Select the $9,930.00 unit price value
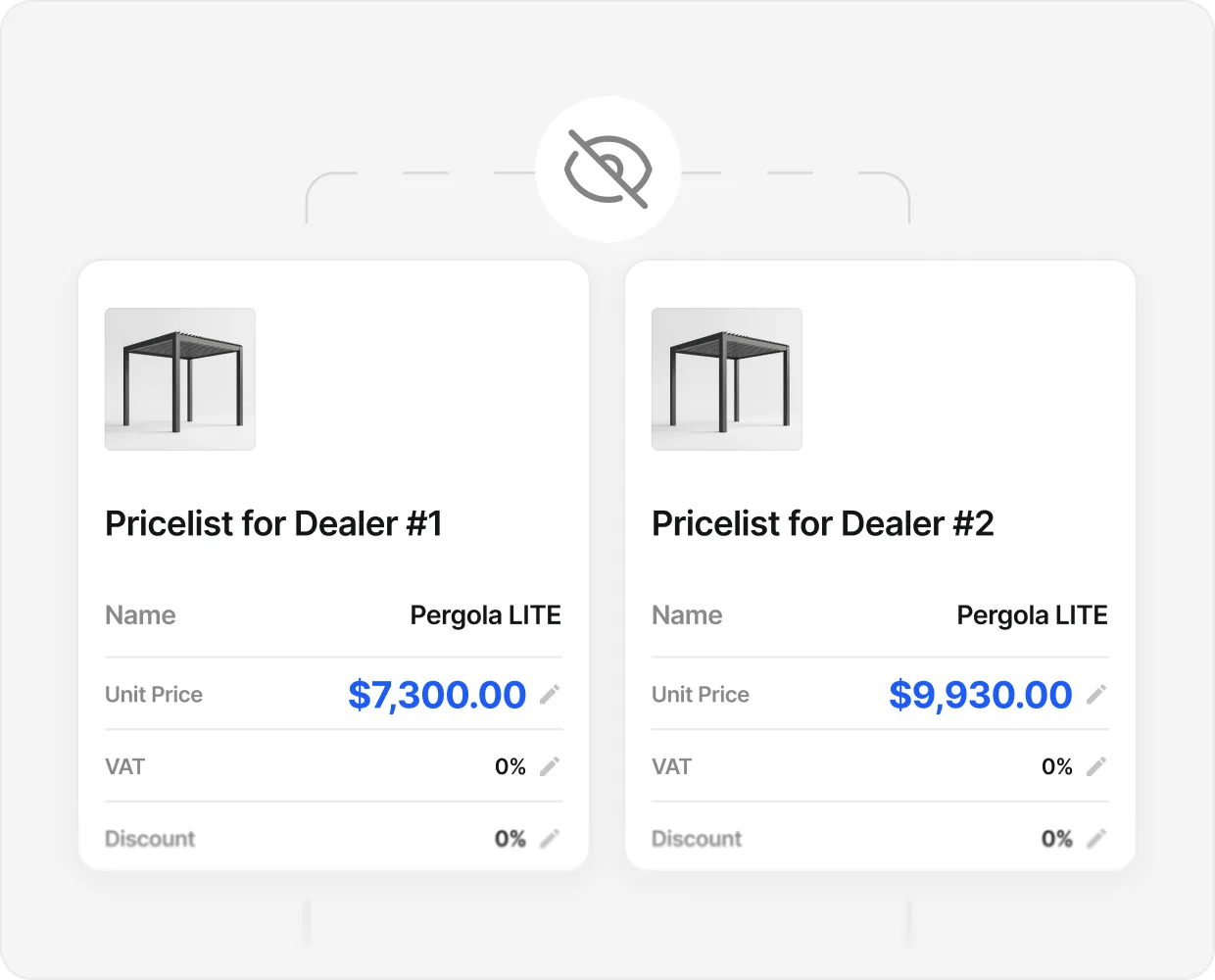Viewport: 1215px width, 980px height. point(981,695)
